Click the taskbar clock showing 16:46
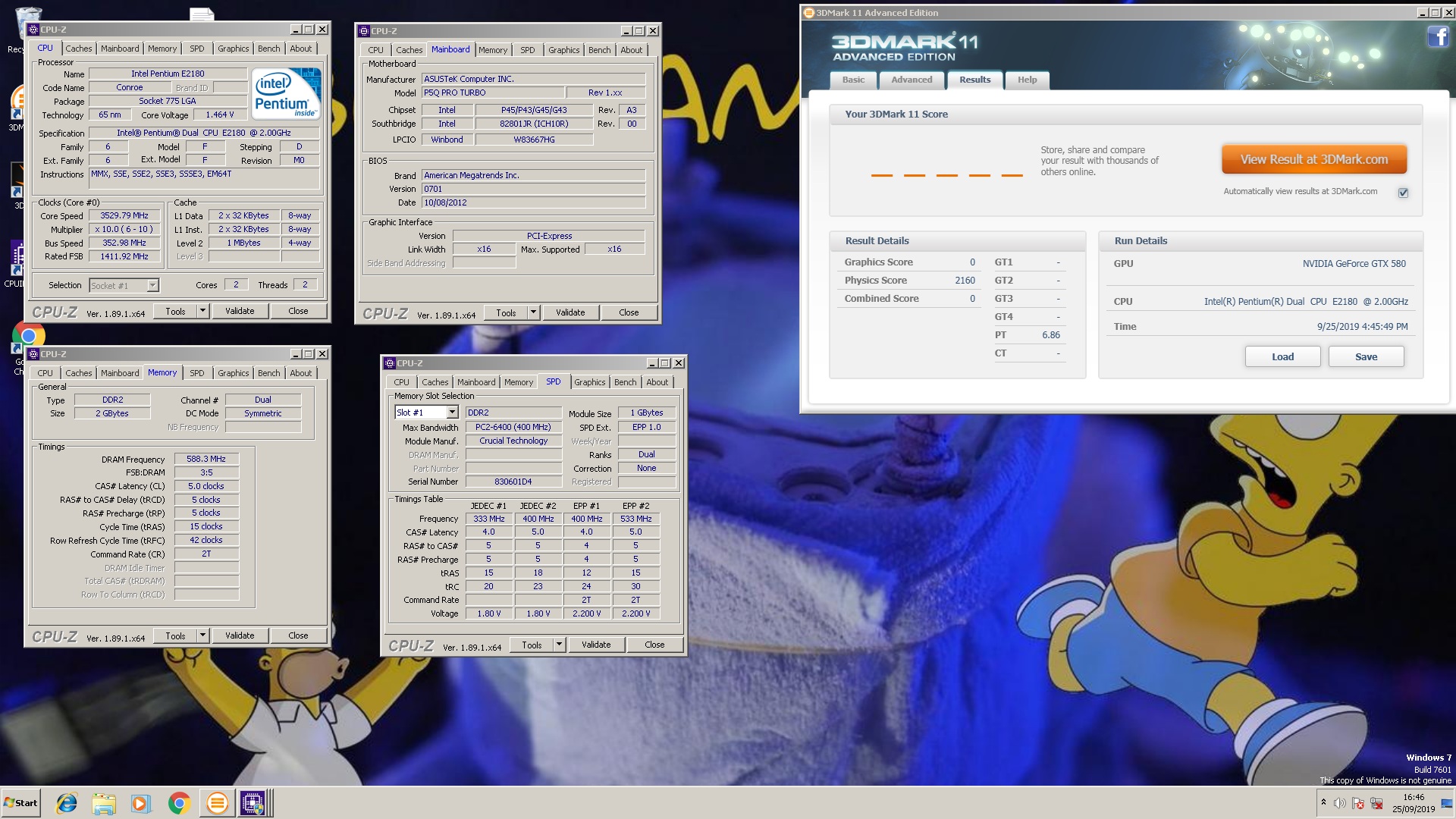 pyautogui.click(x=1413, y=803)
